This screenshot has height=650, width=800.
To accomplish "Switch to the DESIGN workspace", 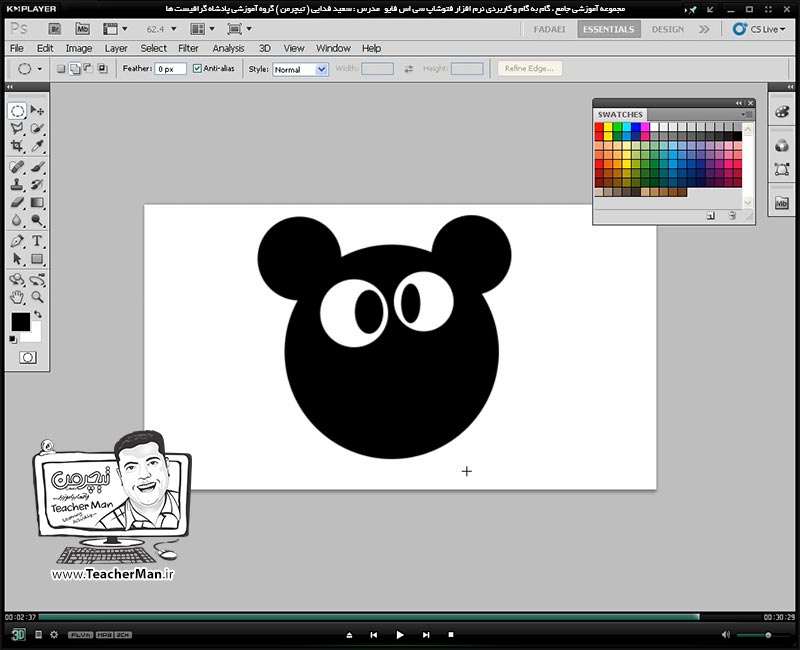I will click(667, 29).
